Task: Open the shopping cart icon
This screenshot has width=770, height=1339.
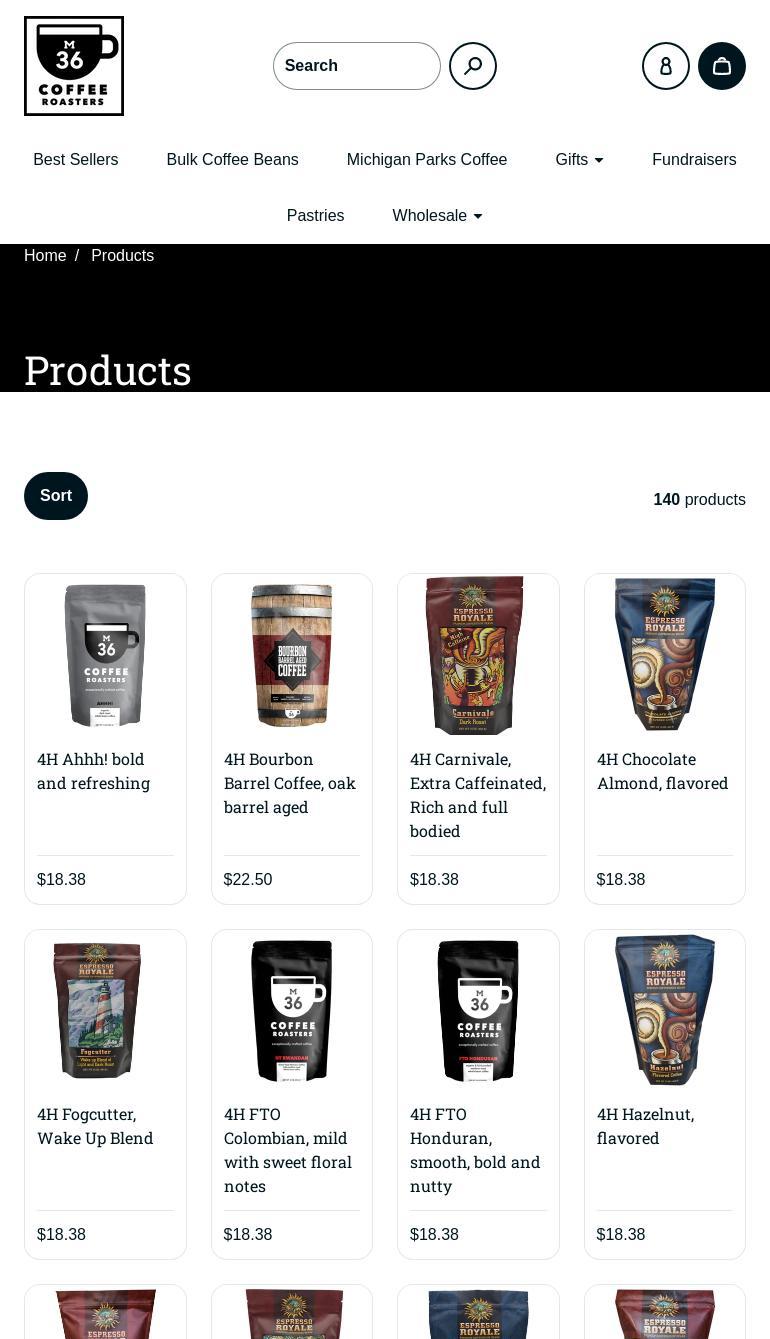Action: tap(722, 66)
